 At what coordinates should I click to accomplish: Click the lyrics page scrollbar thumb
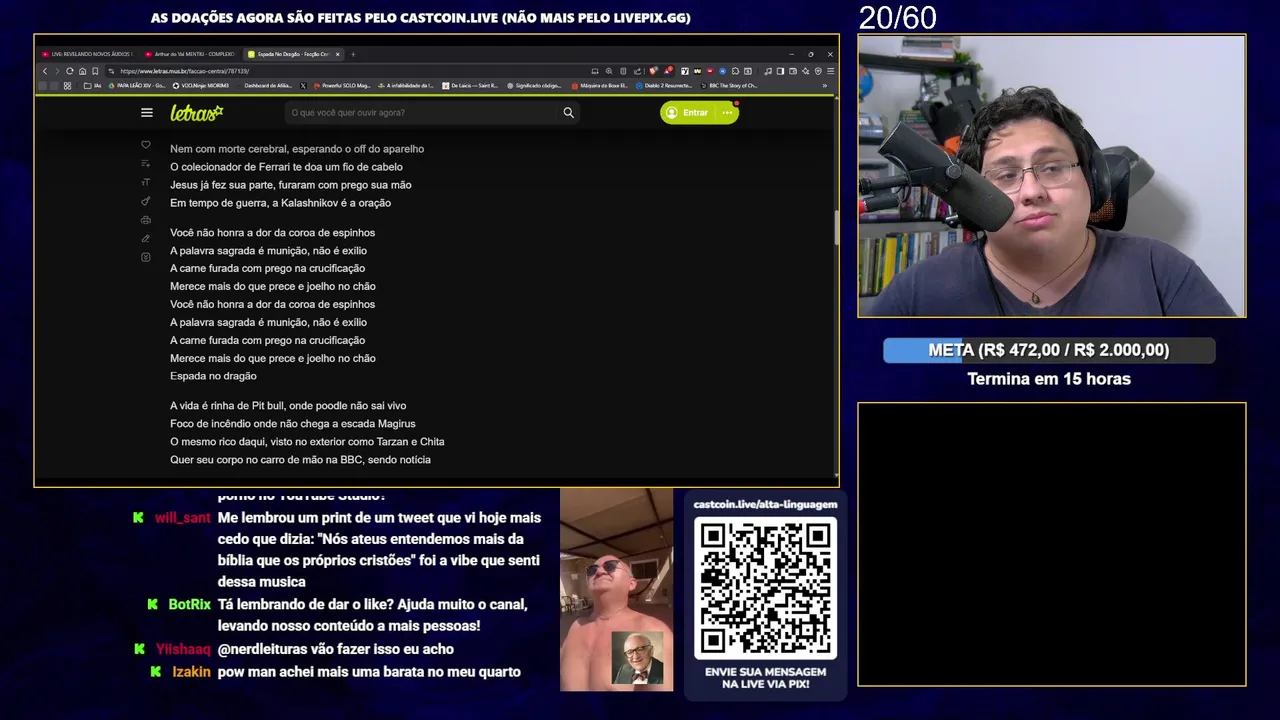pyautogui.click(x=836, y=228)
